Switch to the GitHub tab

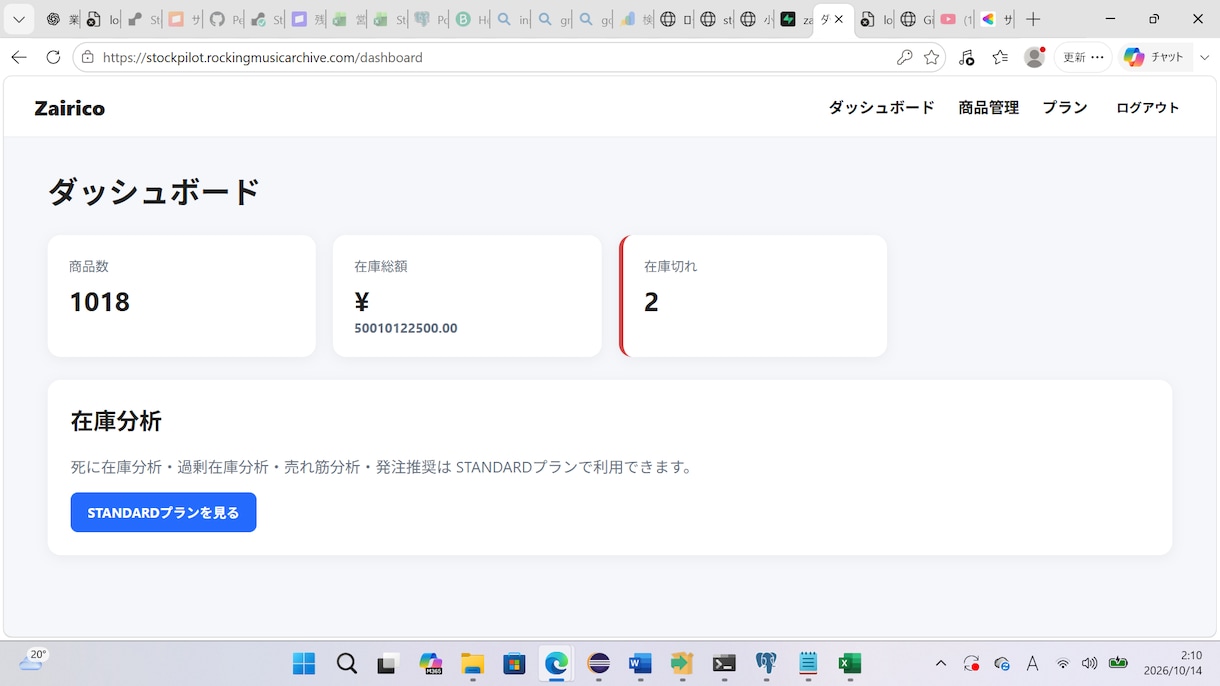click(x=226, y=19)
